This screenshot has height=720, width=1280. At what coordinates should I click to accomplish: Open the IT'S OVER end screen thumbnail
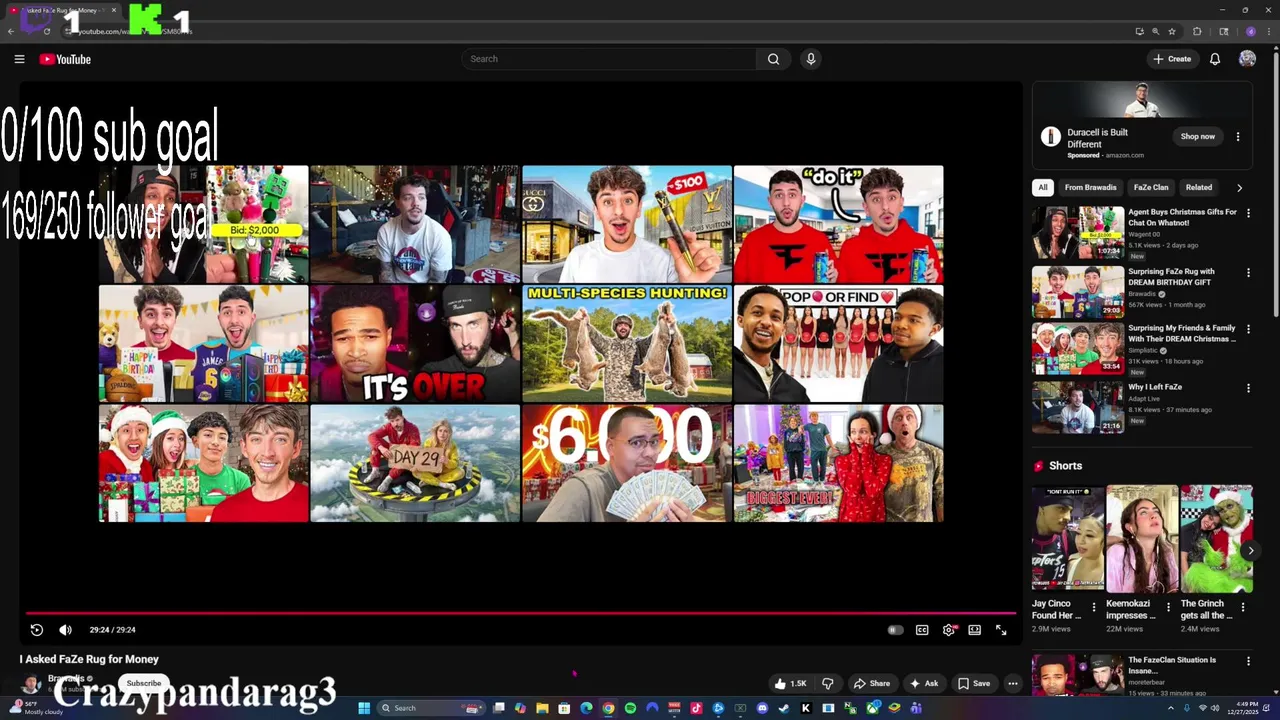pos(415,344)
